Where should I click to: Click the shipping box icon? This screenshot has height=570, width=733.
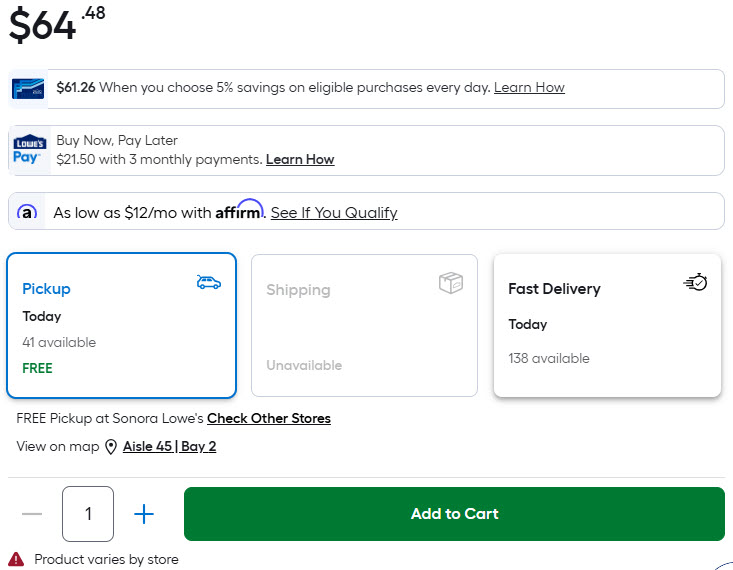click(x=451, y=283)
